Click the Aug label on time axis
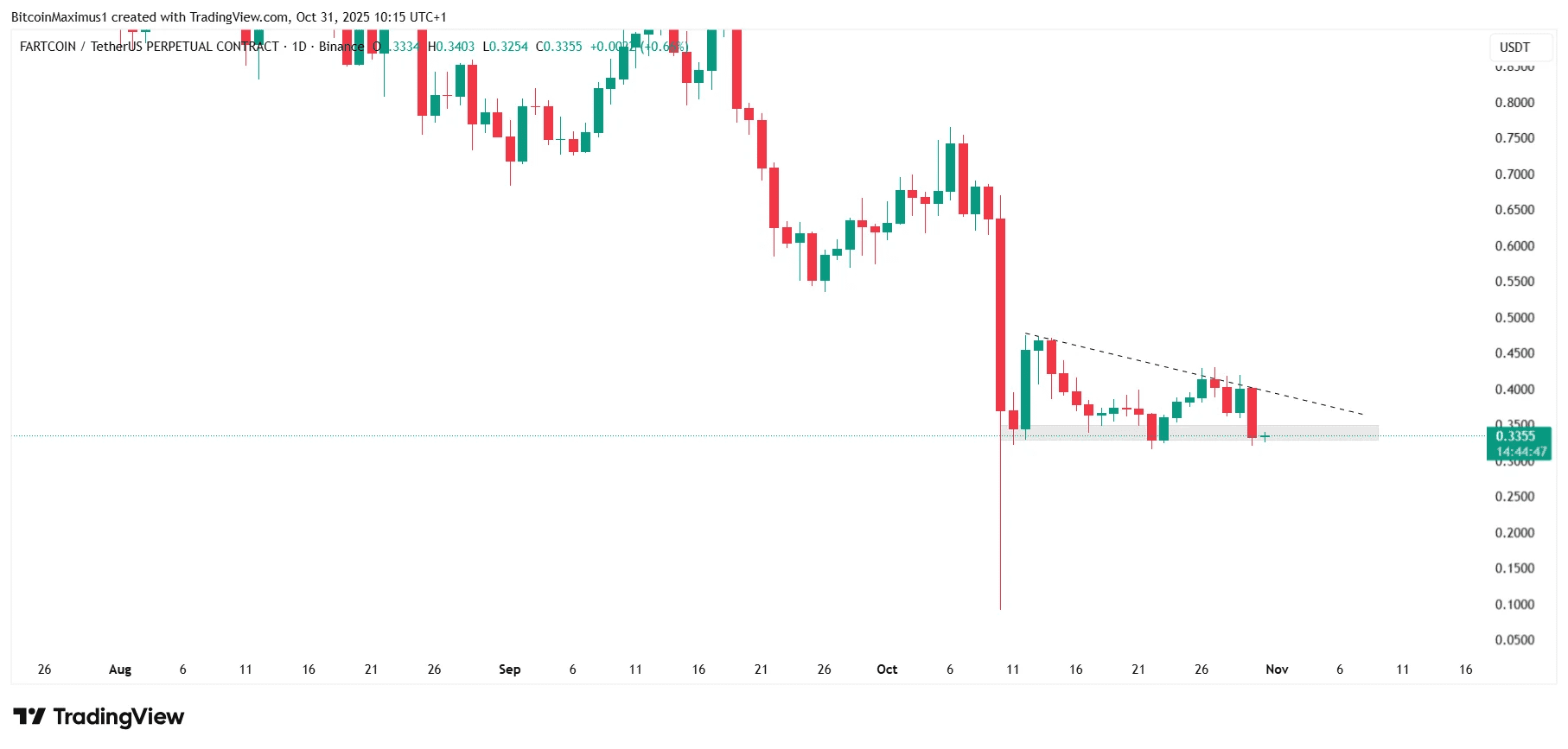Viewport: 1568px width, 749px height. coord(120,670)
